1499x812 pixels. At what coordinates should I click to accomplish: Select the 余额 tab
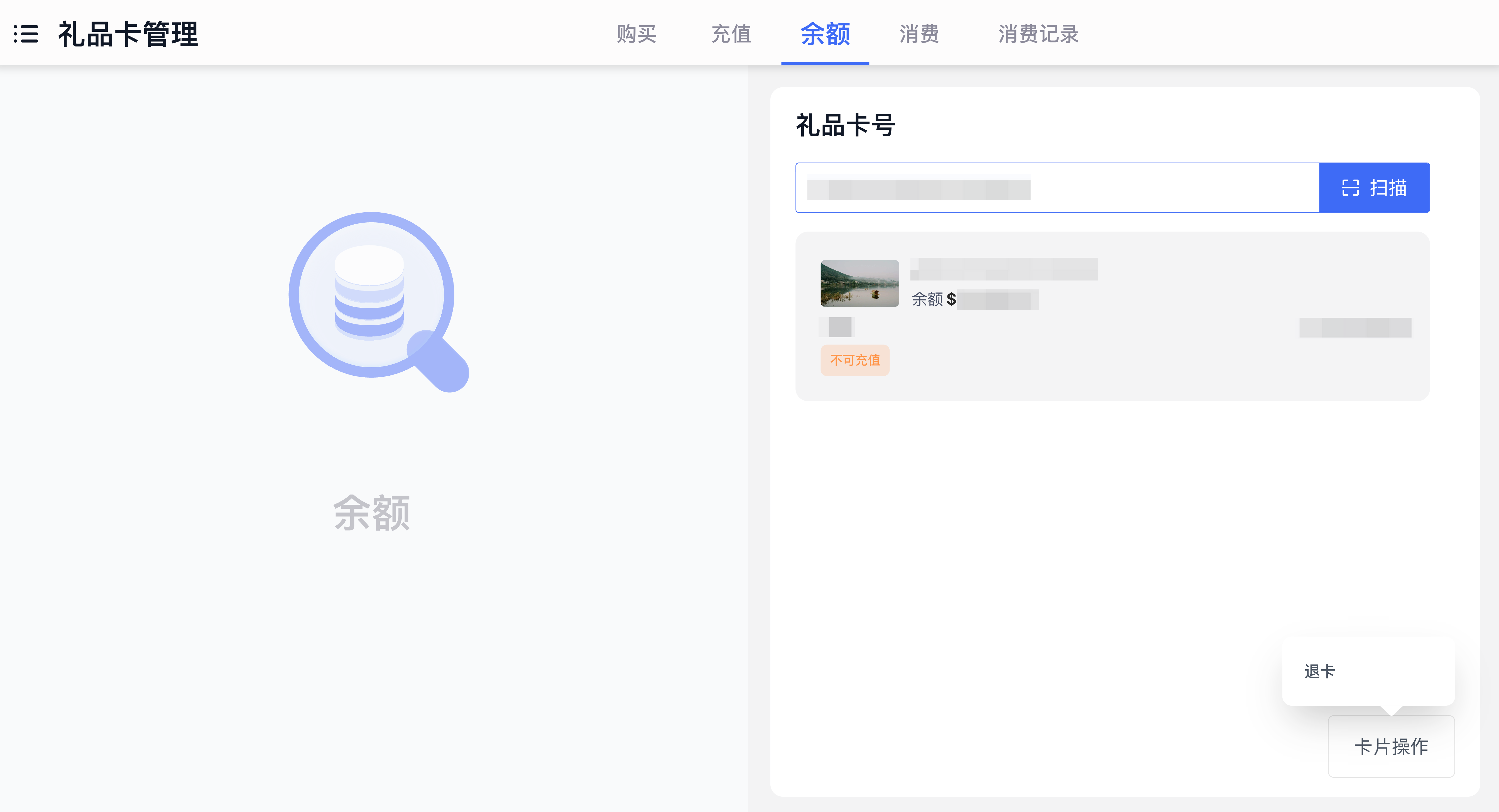point(825,34)
